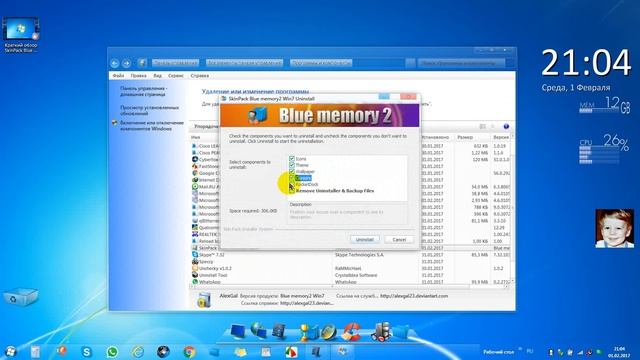The image size is (640, 360).
Task: Click the Speccy icon in the programs list
Action: [x=195, y=262]
